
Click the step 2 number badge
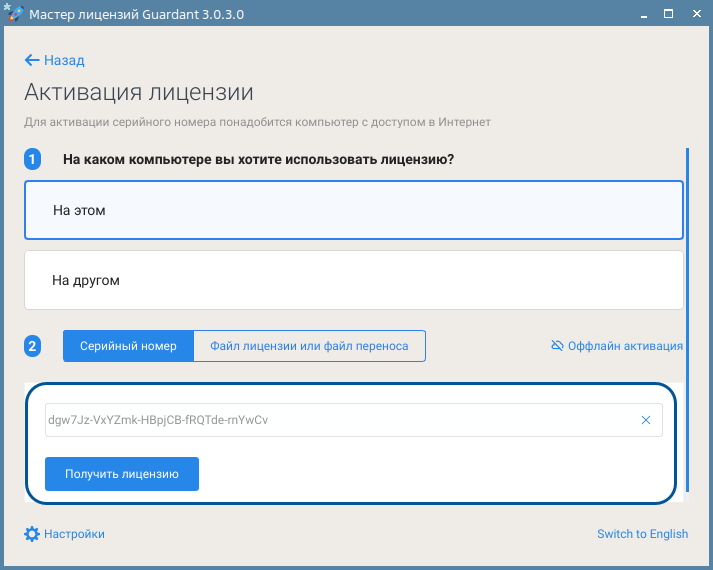[33, 347]
